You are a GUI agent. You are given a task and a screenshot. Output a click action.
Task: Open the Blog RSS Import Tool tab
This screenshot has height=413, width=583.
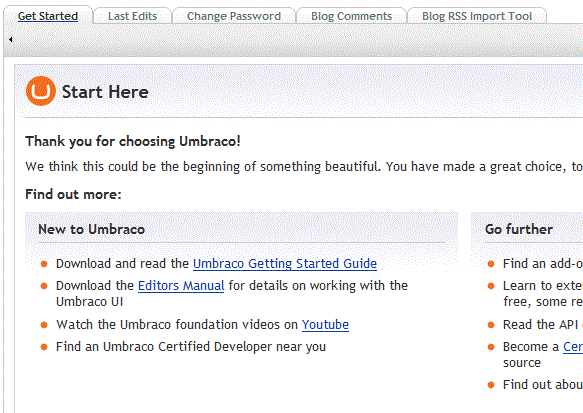coord(477,16)
